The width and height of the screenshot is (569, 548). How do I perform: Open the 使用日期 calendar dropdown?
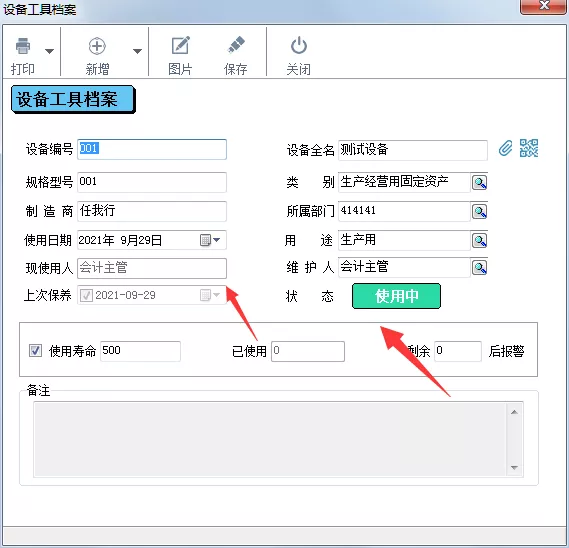point(210,240)
